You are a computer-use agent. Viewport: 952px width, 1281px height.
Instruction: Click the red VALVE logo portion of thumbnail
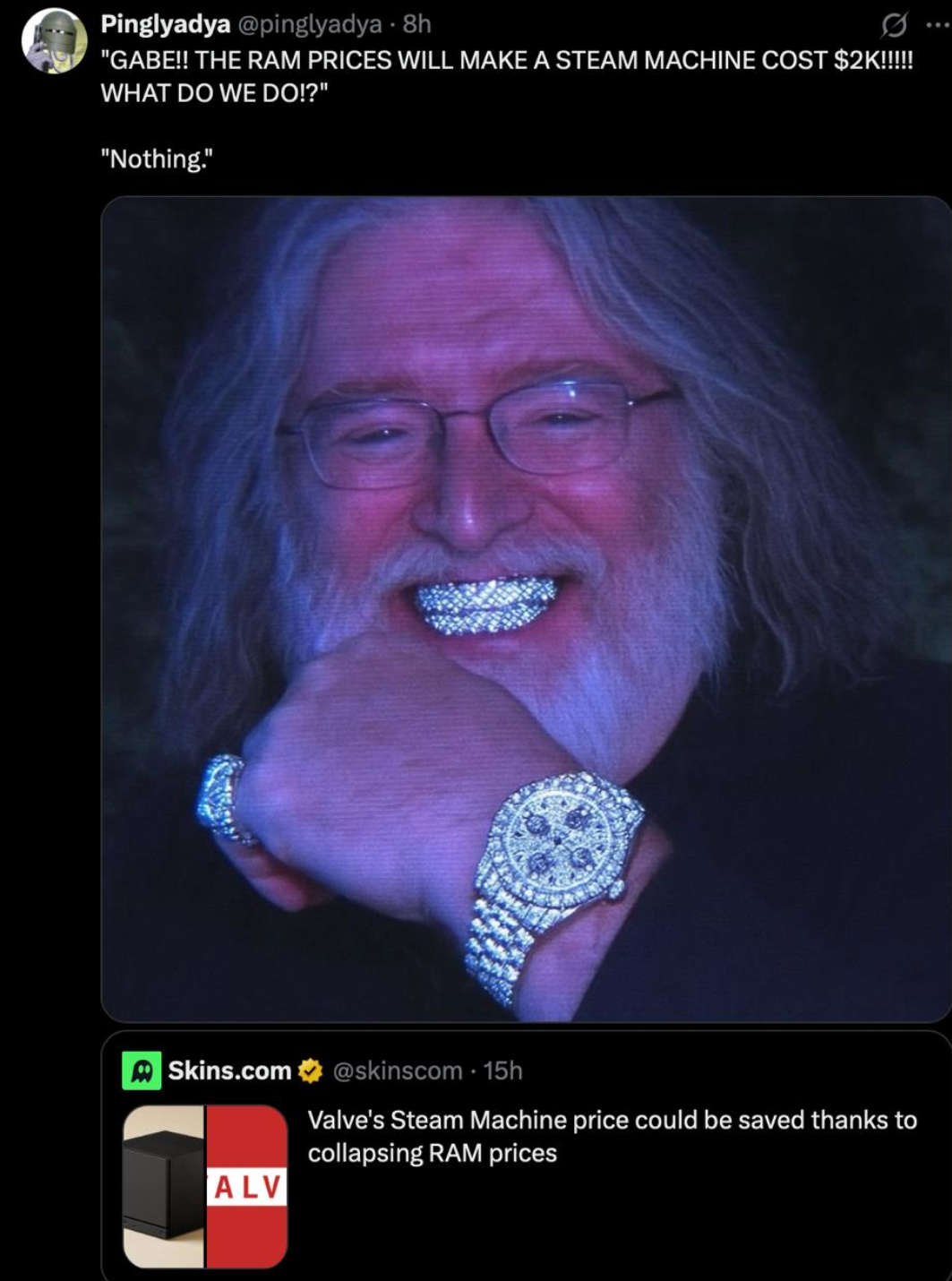[x=246, y=1186]
